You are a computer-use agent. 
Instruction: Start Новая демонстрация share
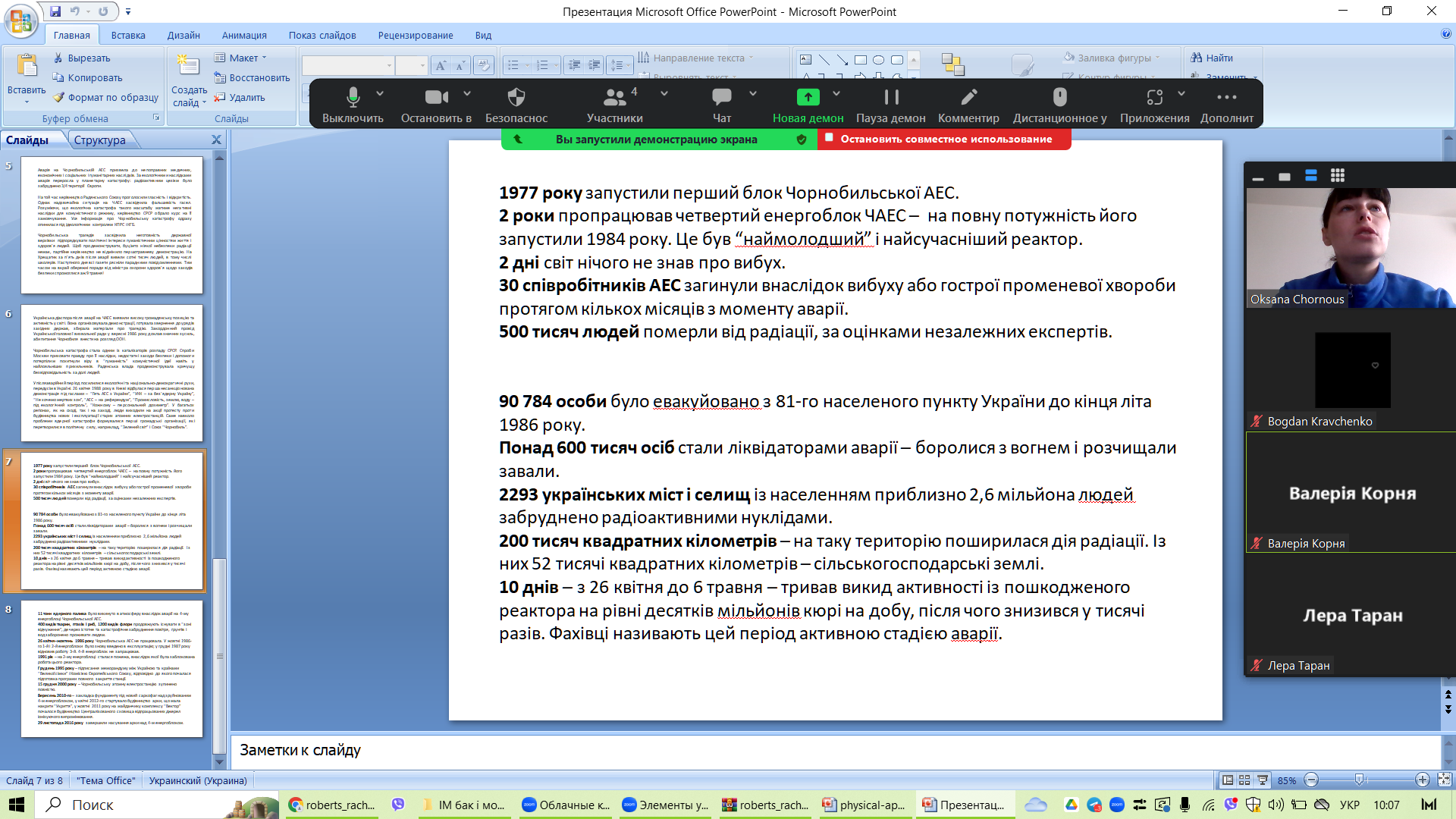pos(808,104)
